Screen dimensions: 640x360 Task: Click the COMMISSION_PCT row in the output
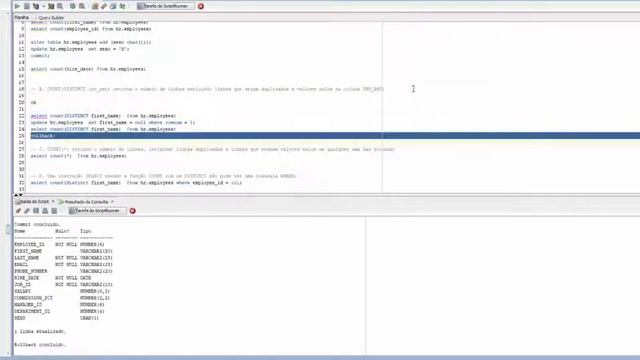coord(62,298)
